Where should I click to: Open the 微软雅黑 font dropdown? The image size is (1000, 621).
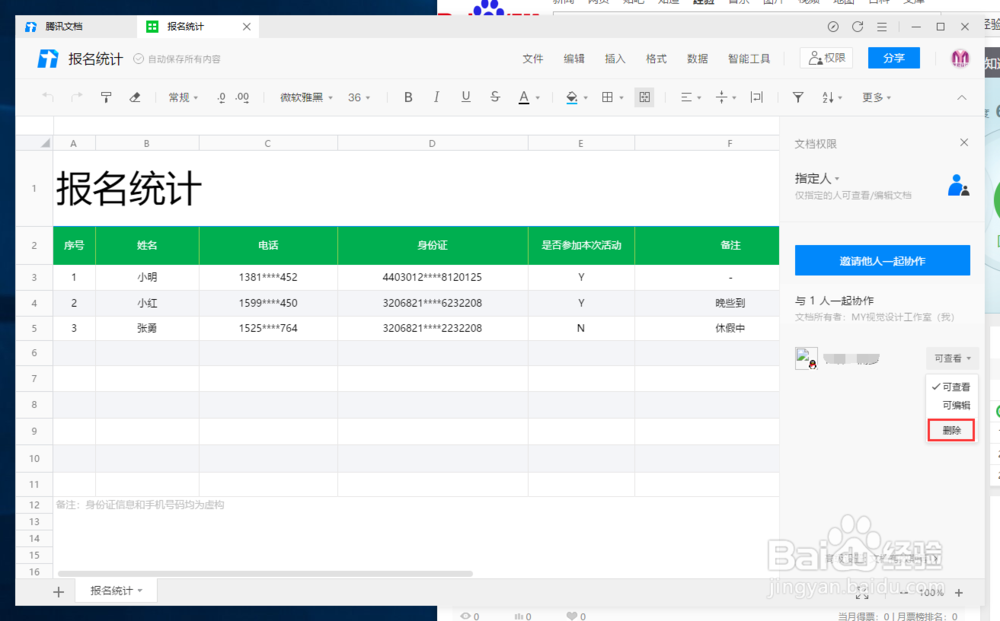(306, 97)
